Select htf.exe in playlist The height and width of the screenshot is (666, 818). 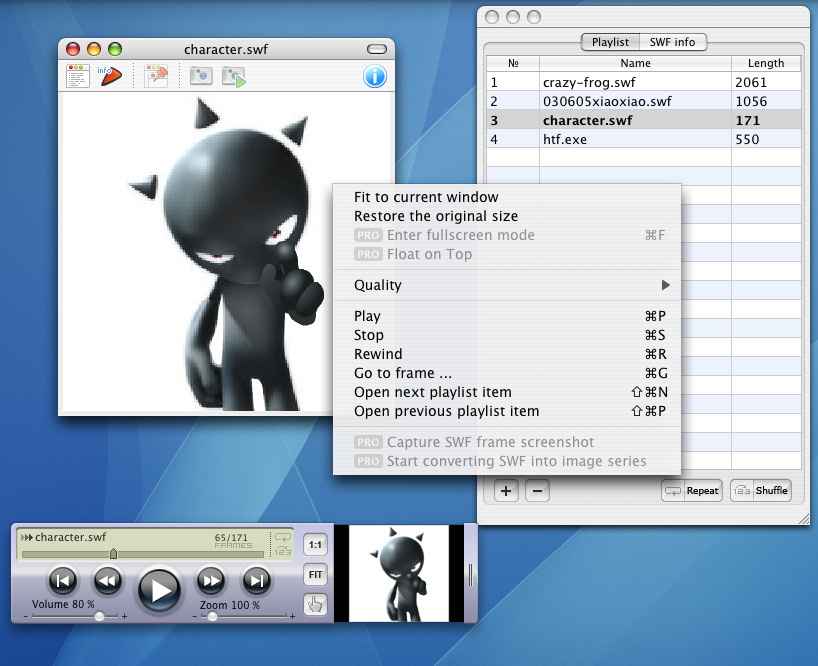[644, 139]
